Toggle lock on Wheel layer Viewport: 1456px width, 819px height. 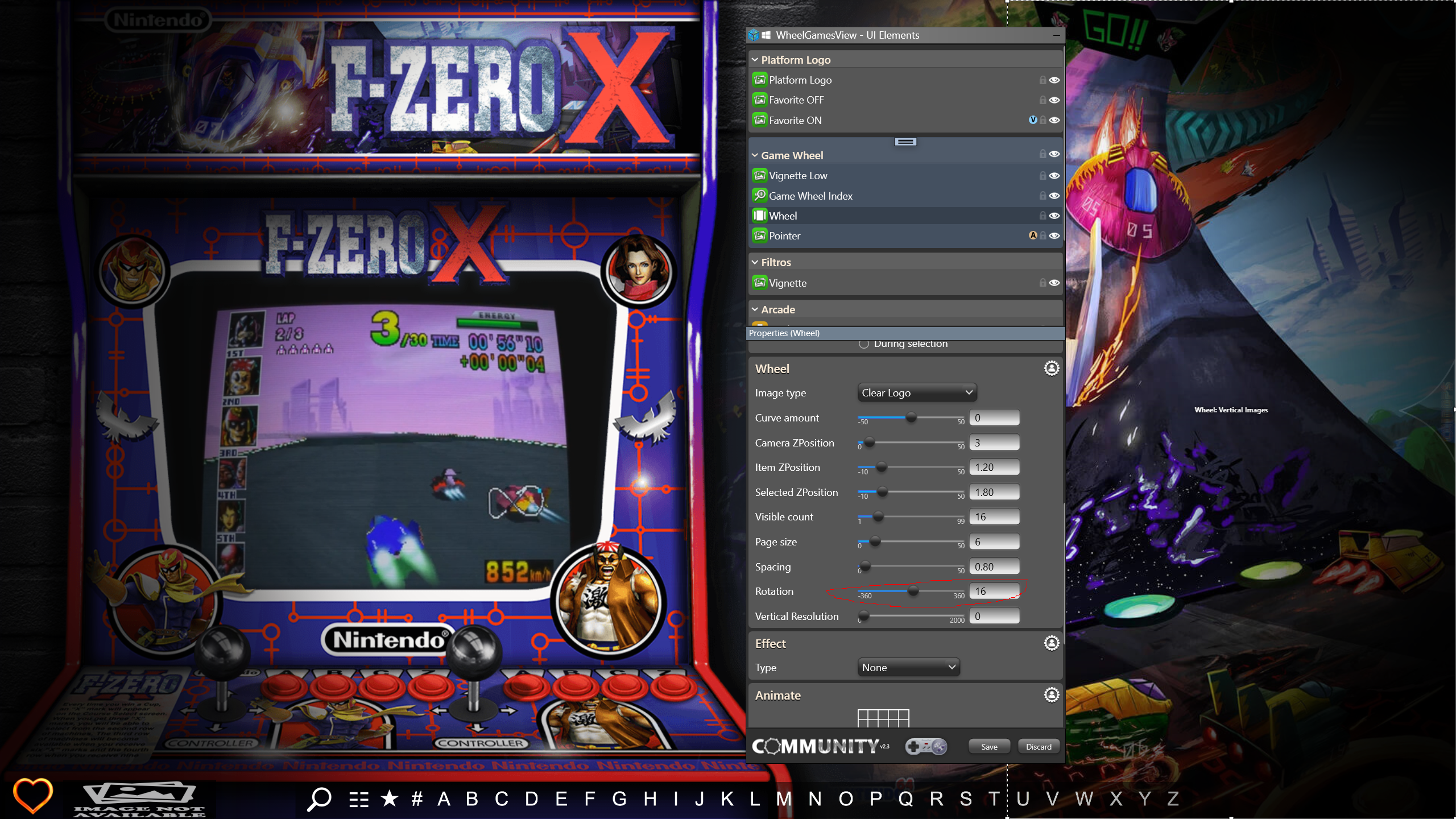pos(1043,216)
